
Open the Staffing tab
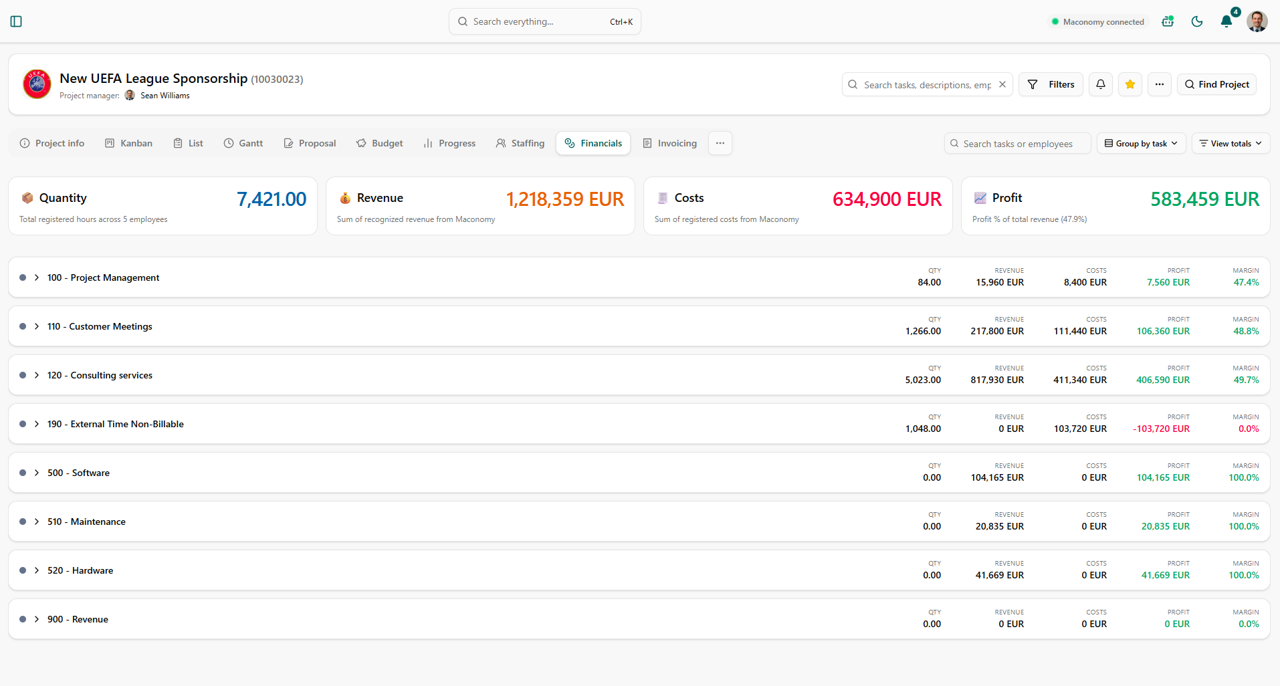tap(520, 143)
